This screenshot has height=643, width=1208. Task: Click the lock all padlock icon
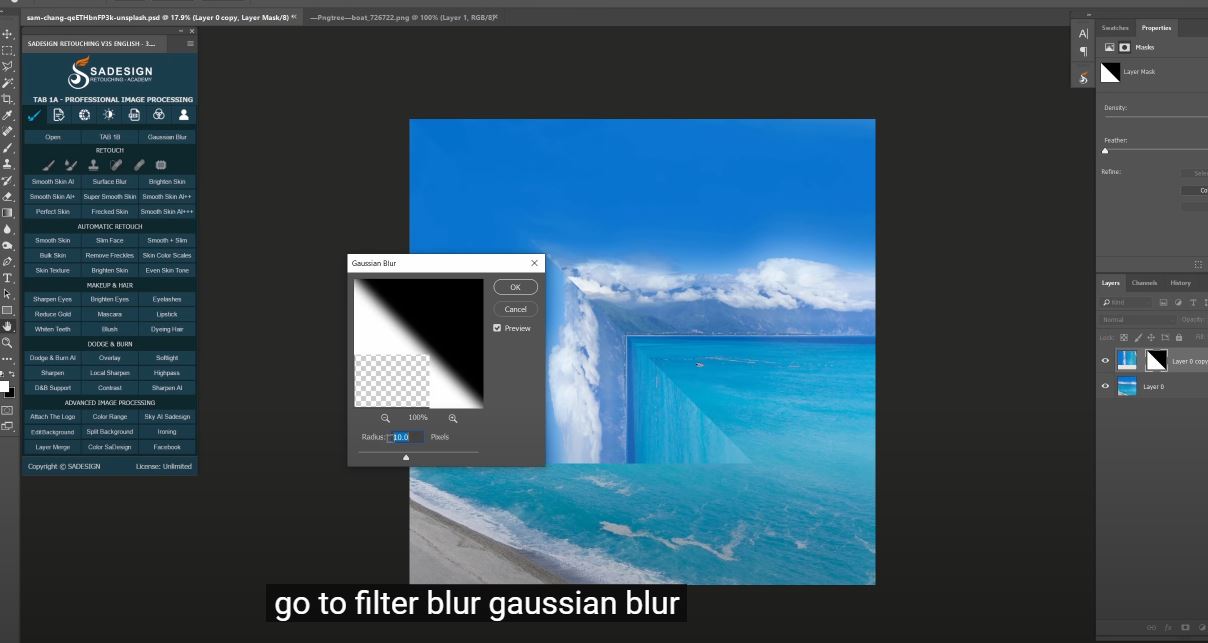1179,337
